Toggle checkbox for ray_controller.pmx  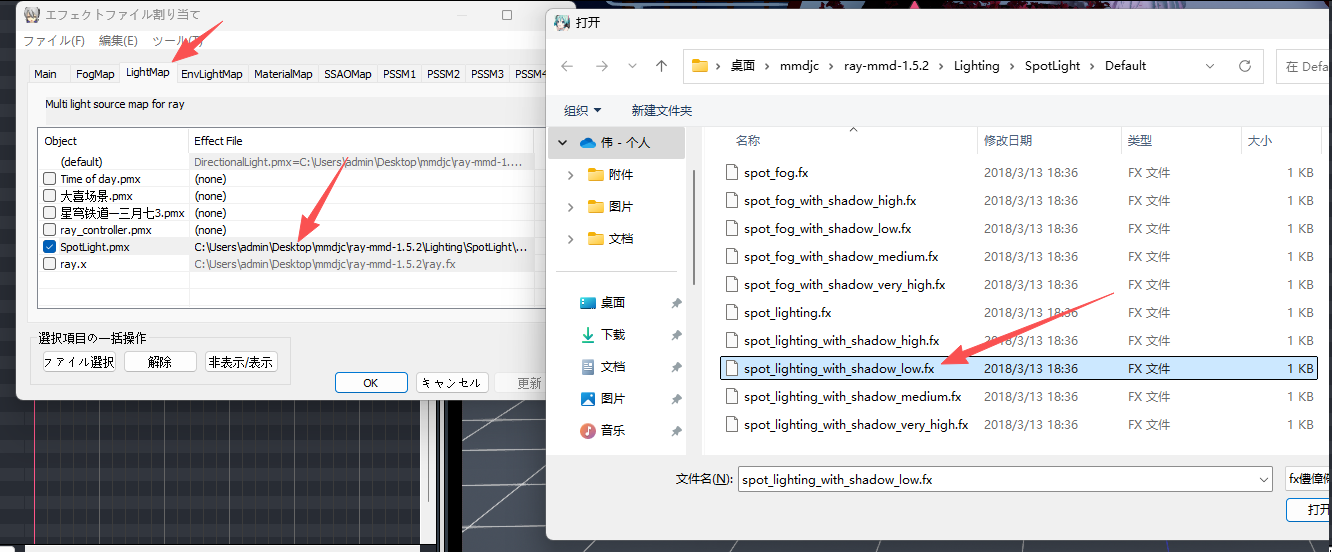pos(50,230)
